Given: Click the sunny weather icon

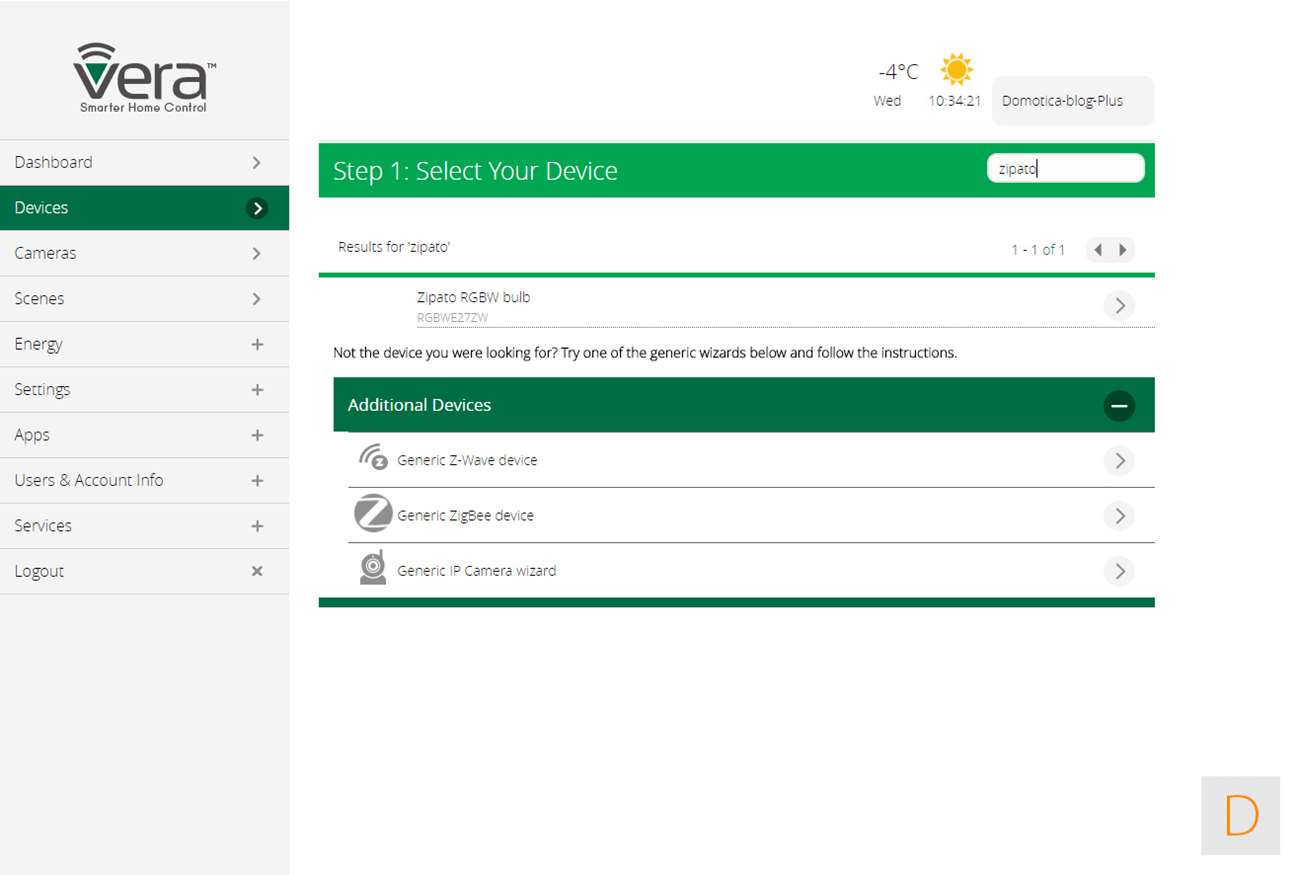Looking at the screenshot, I should [x=956, y=69].
